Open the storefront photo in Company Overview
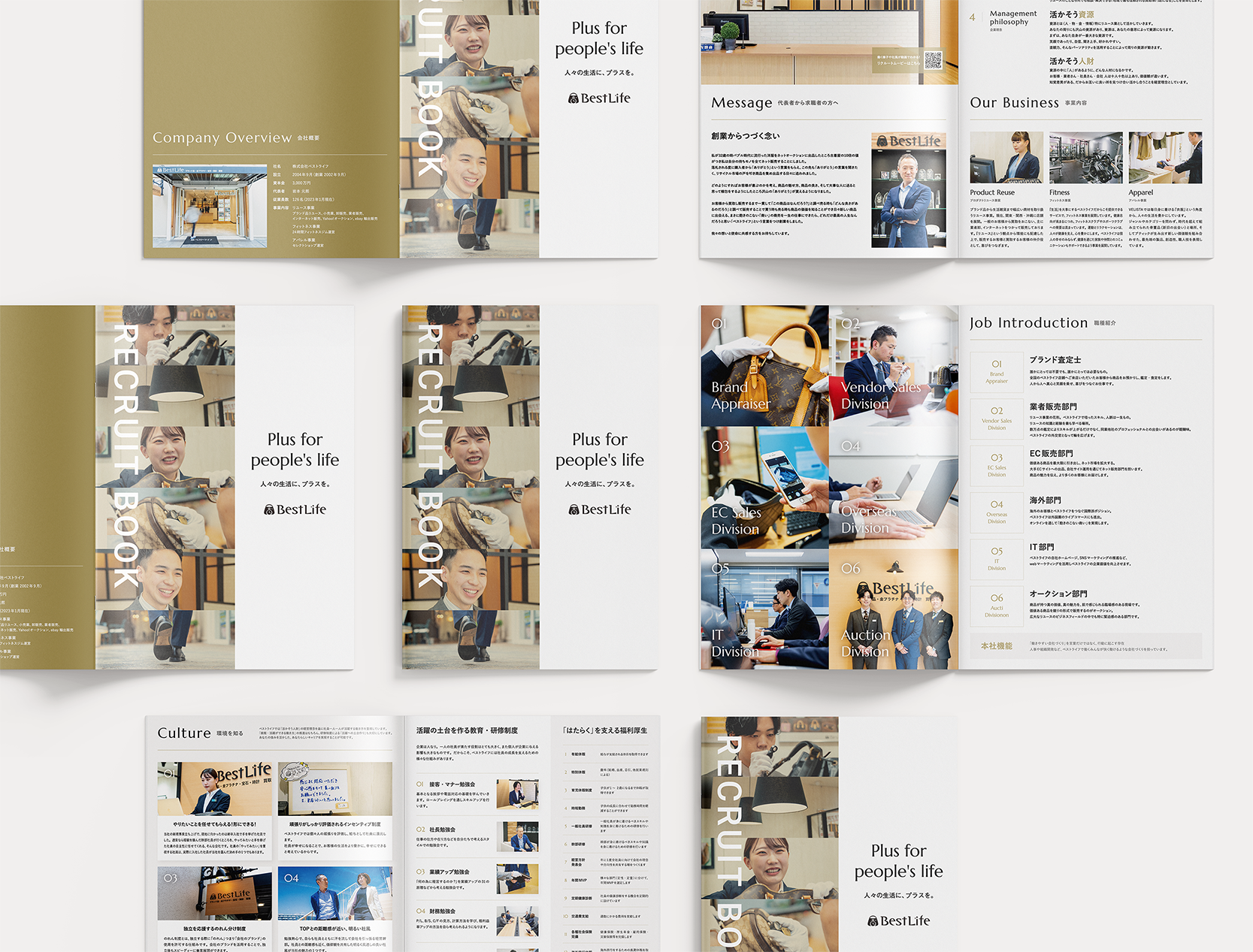The width and height of the screenshot is (1253, 952). click(210, 206)
